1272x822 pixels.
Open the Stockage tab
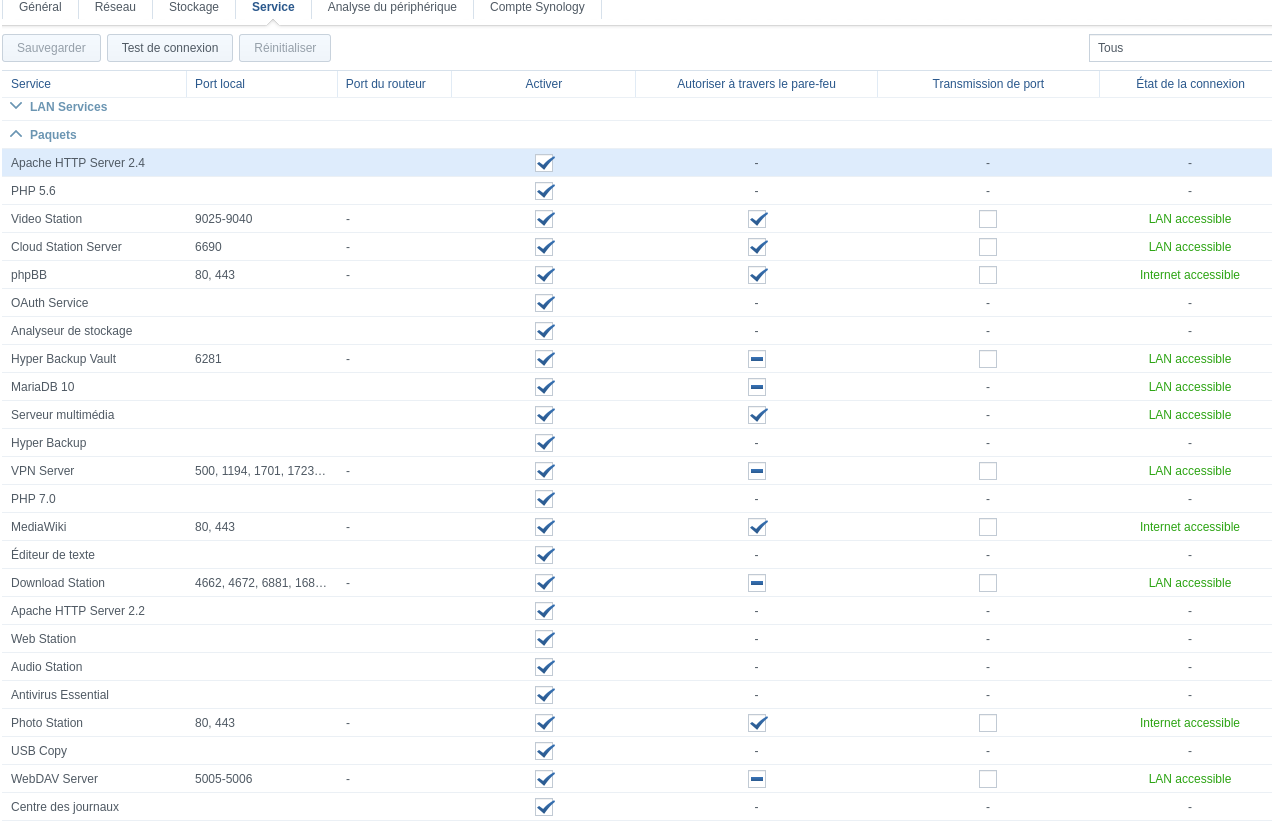point(194,8)
